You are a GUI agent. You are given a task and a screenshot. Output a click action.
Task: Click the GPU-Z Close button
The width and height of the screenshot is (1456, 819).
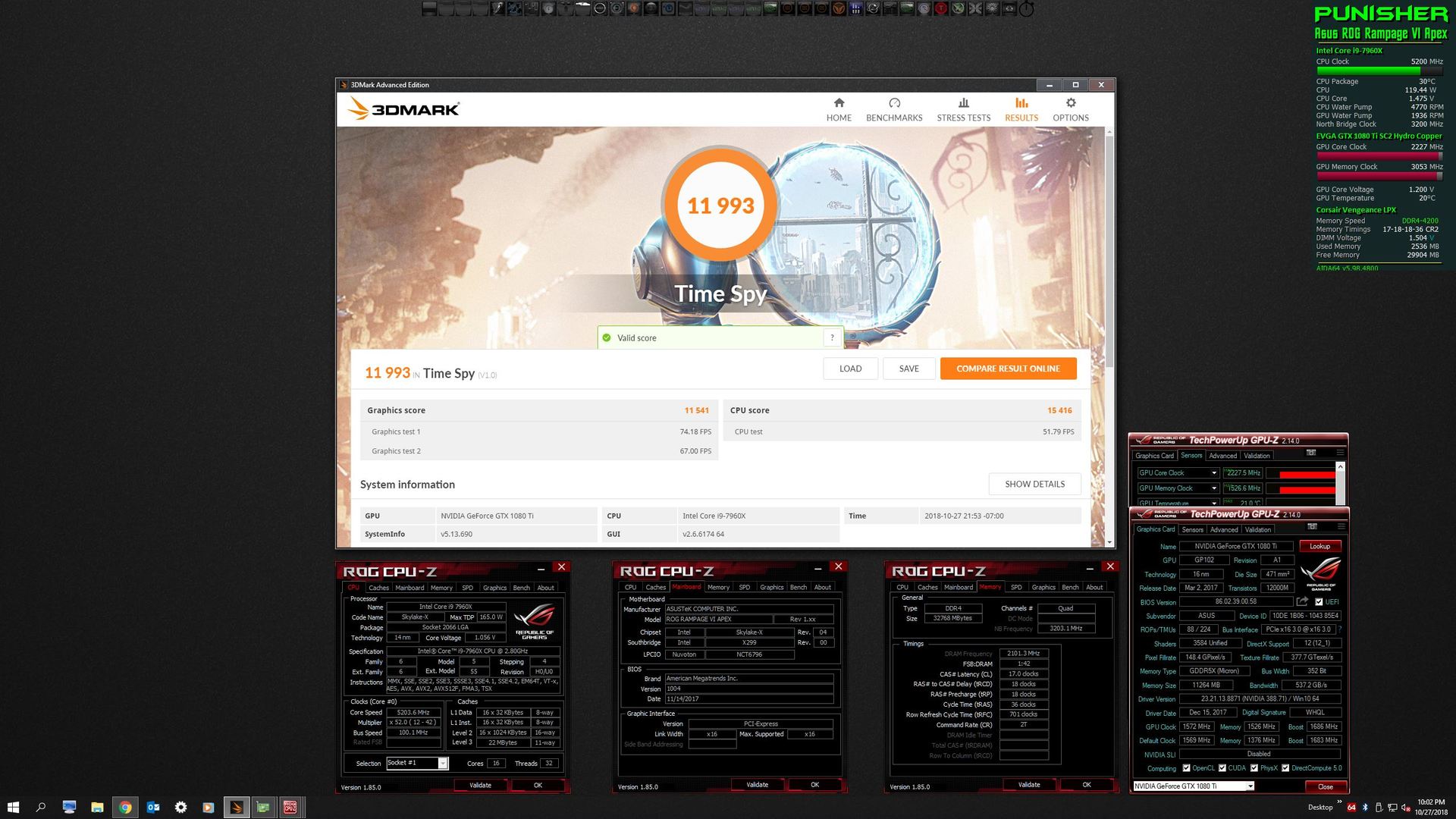1325,786
